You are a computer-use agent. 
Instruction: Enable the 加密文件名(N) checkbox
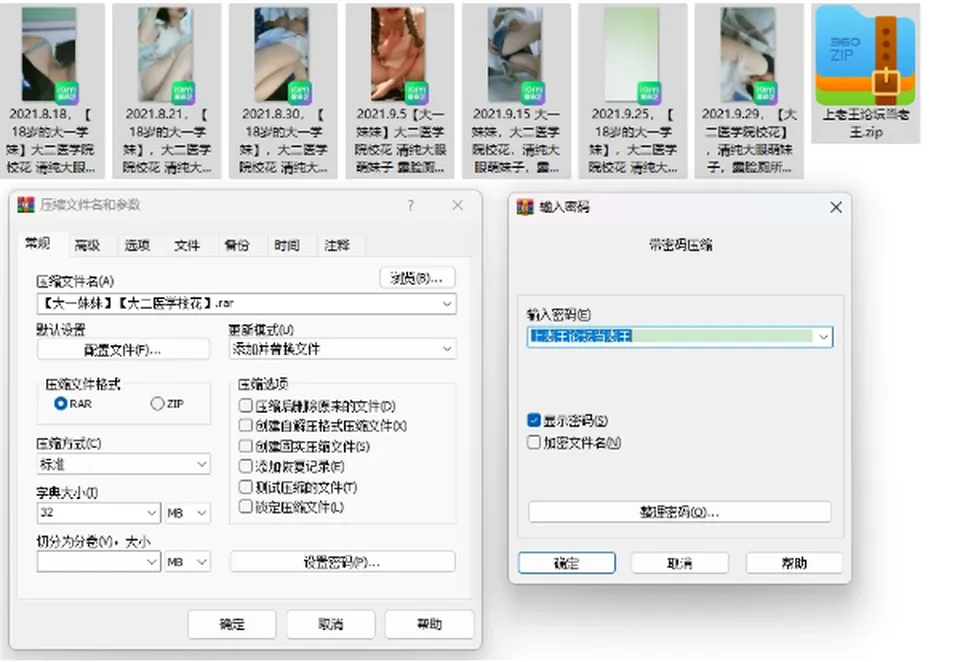pyautogui.click(x=534, y=442)
